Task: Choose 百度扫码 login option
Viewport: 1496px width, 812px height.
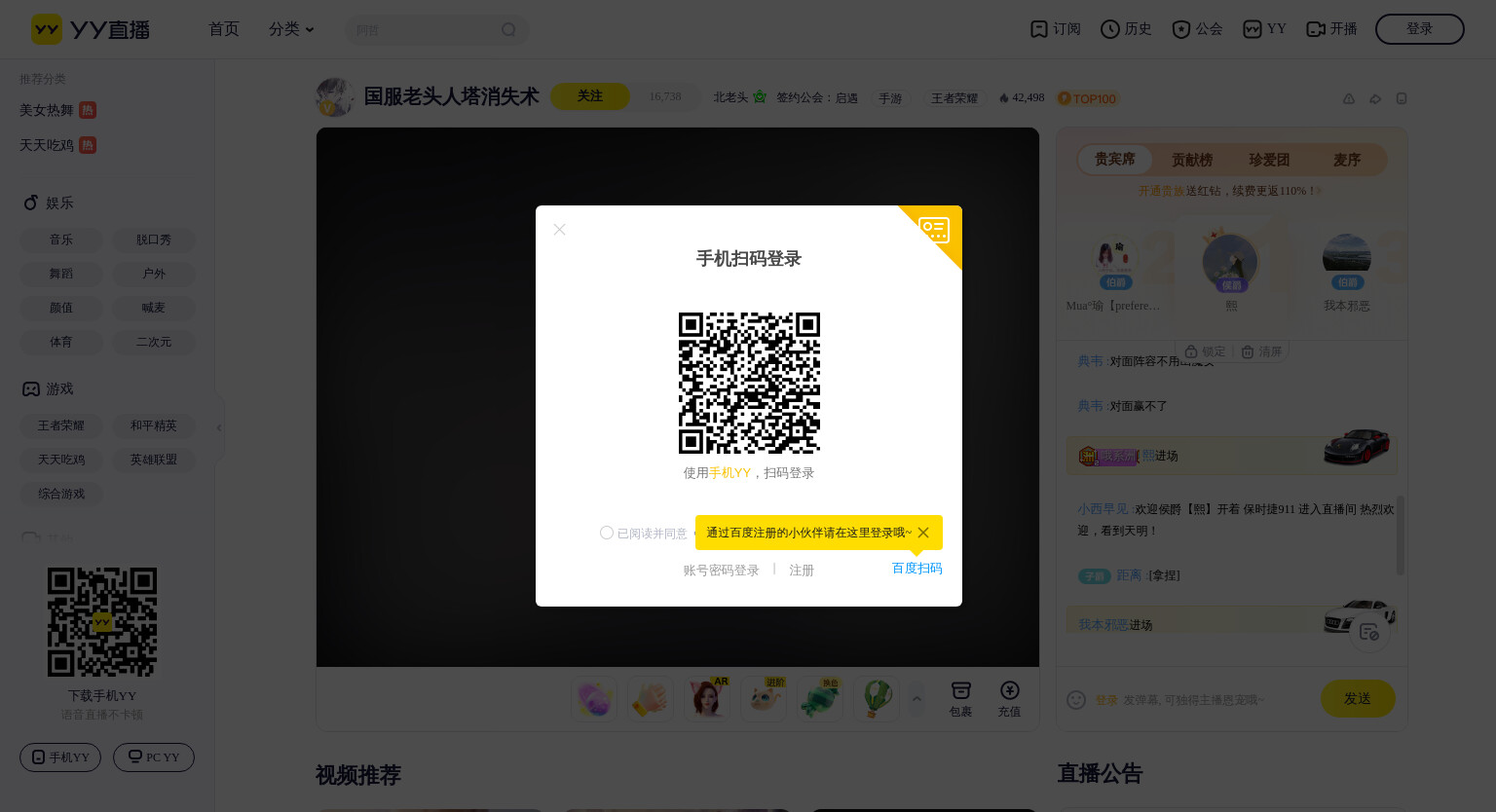Action: [916, 569]
